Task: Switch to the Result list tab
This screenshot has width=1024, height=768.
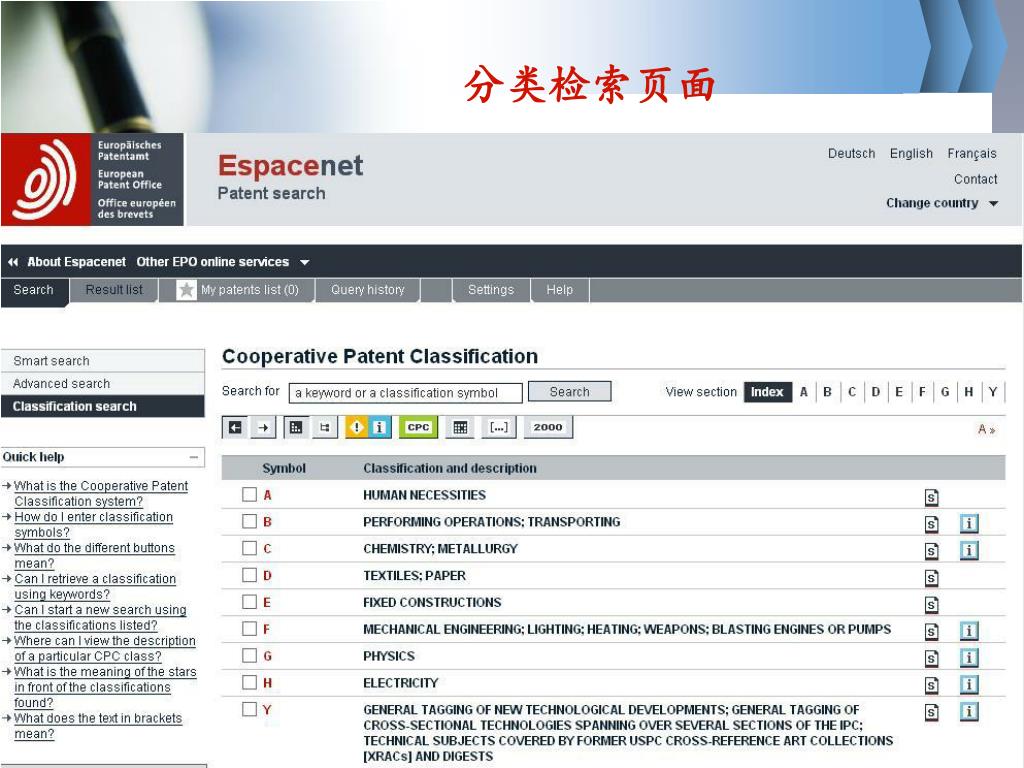Action: [x=114, y=290]
